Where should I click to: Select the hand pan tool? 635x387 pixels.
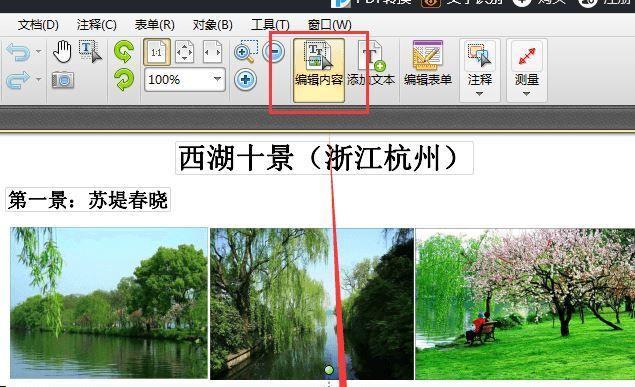coord(62,52)
